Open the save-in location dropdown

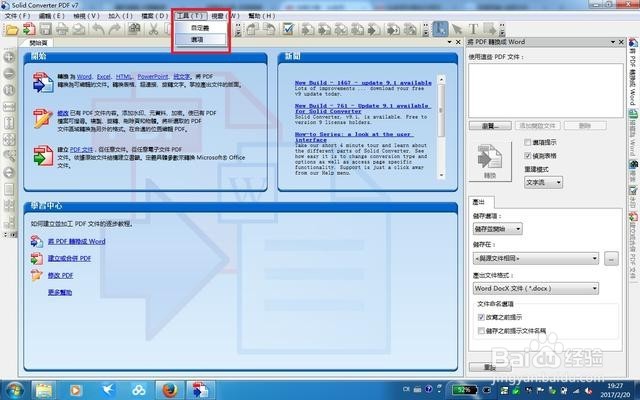pyautogui.click(x=536, y=258)
